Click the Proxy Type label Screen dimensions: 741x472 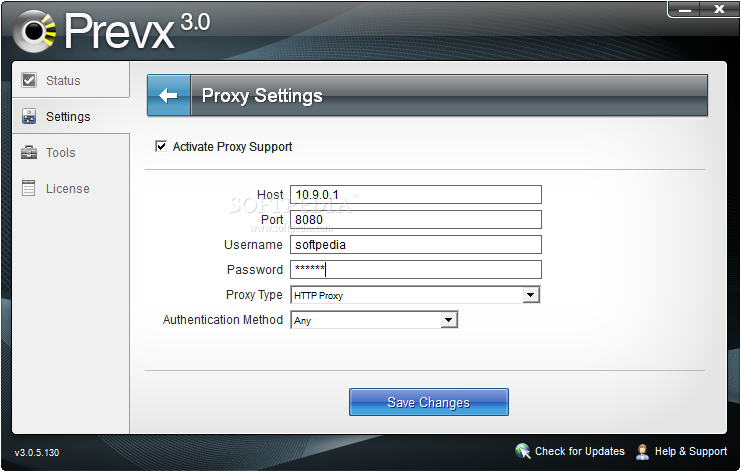click(254, 295)
